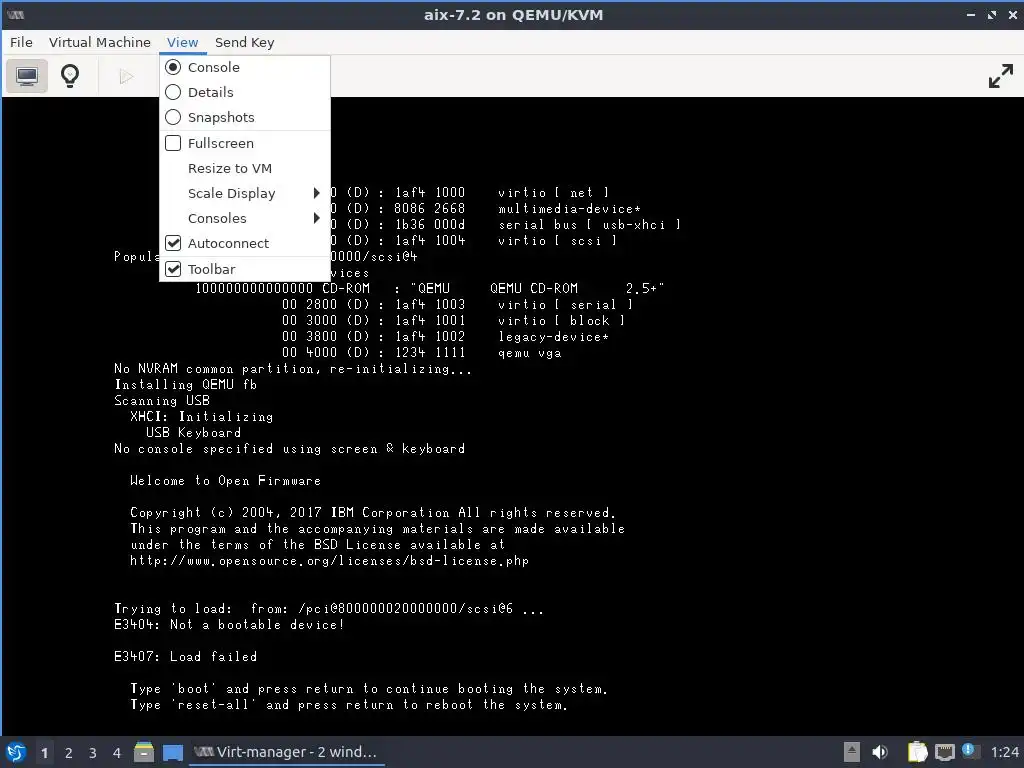Show virtual hardware details via lightbulb icon

[70, 76]
